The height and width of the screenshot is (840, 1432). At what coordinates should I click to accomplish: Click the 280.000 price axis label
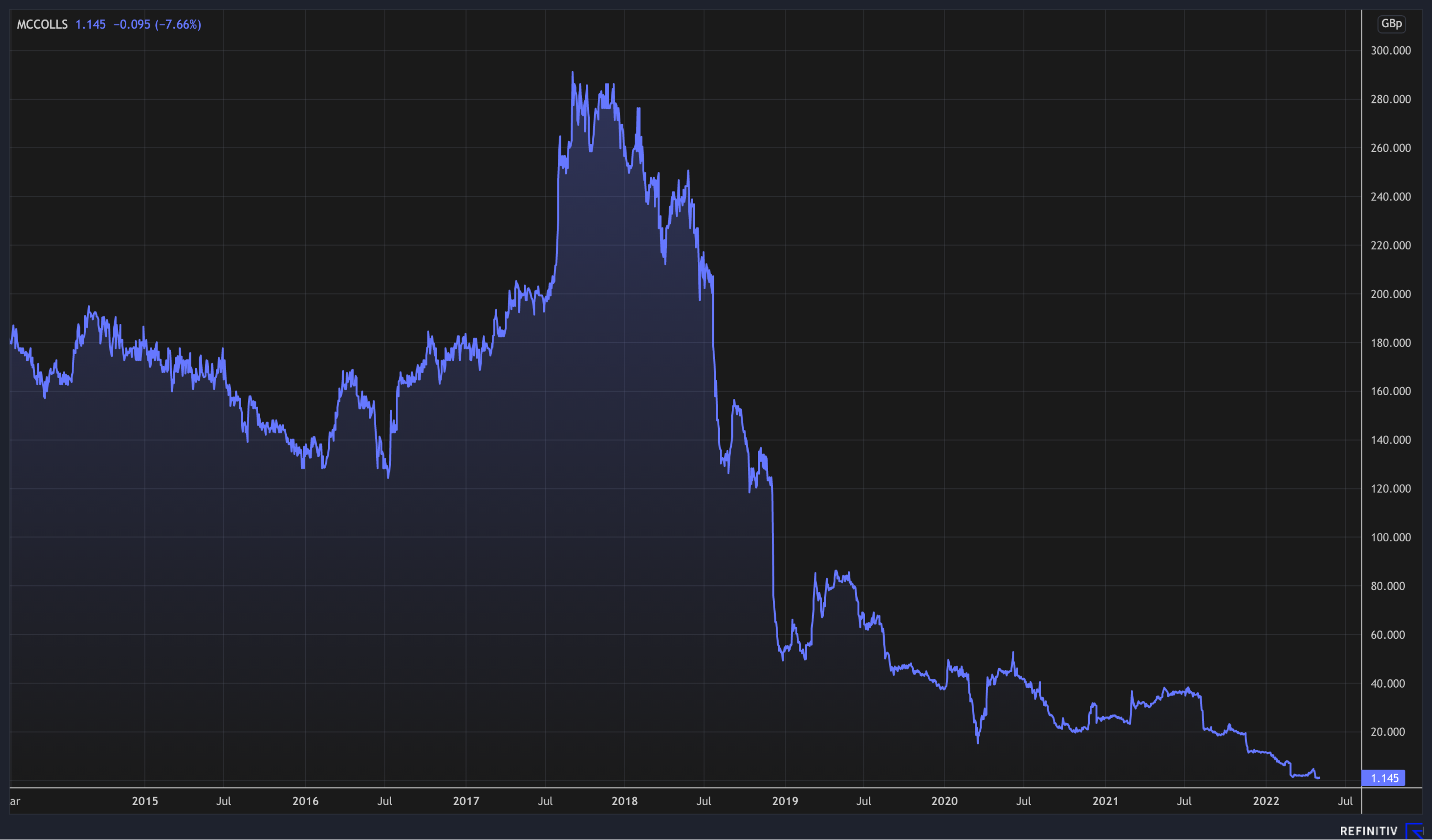pos(1391,99)
